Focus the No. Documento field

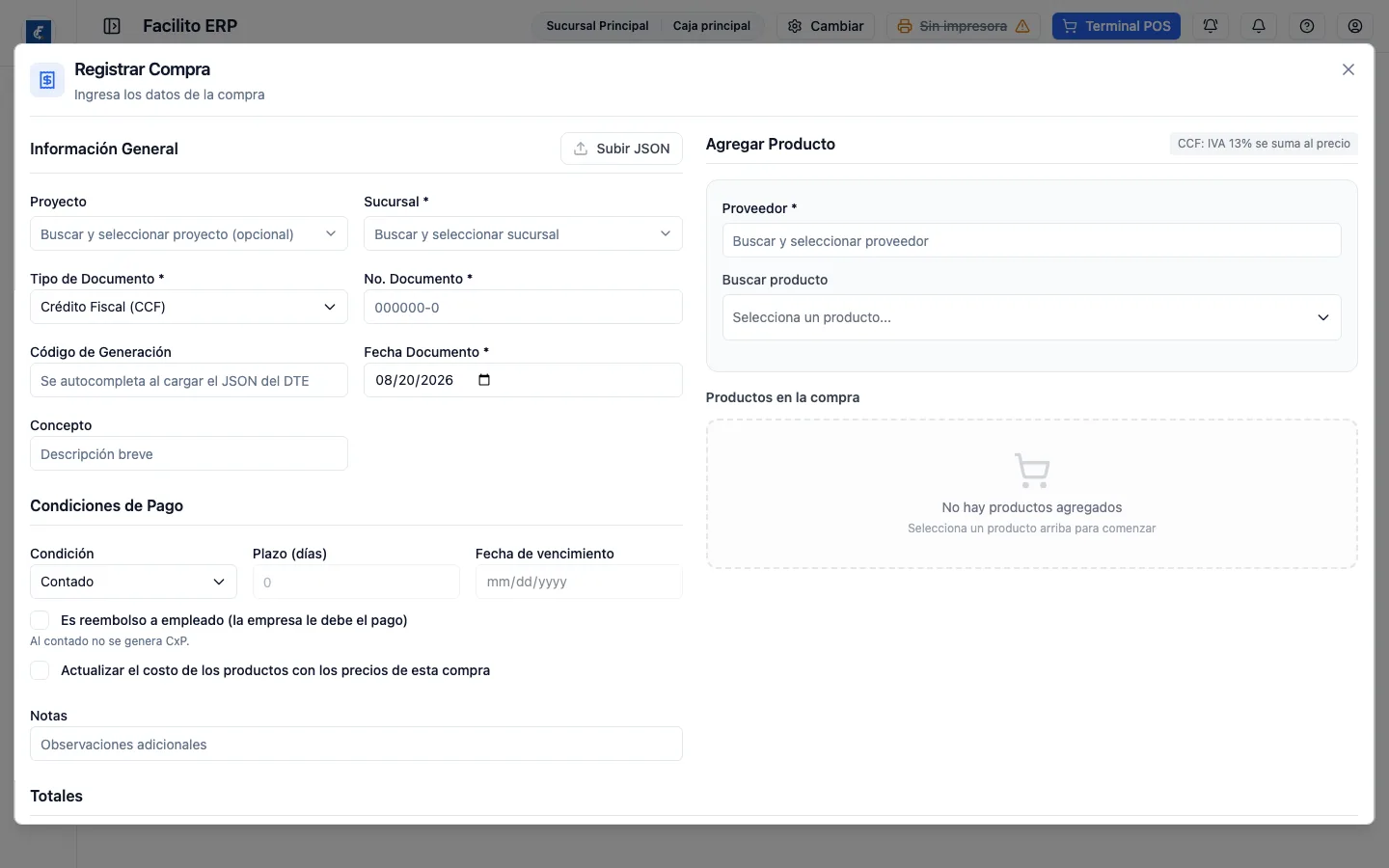(x=523, y=308)
